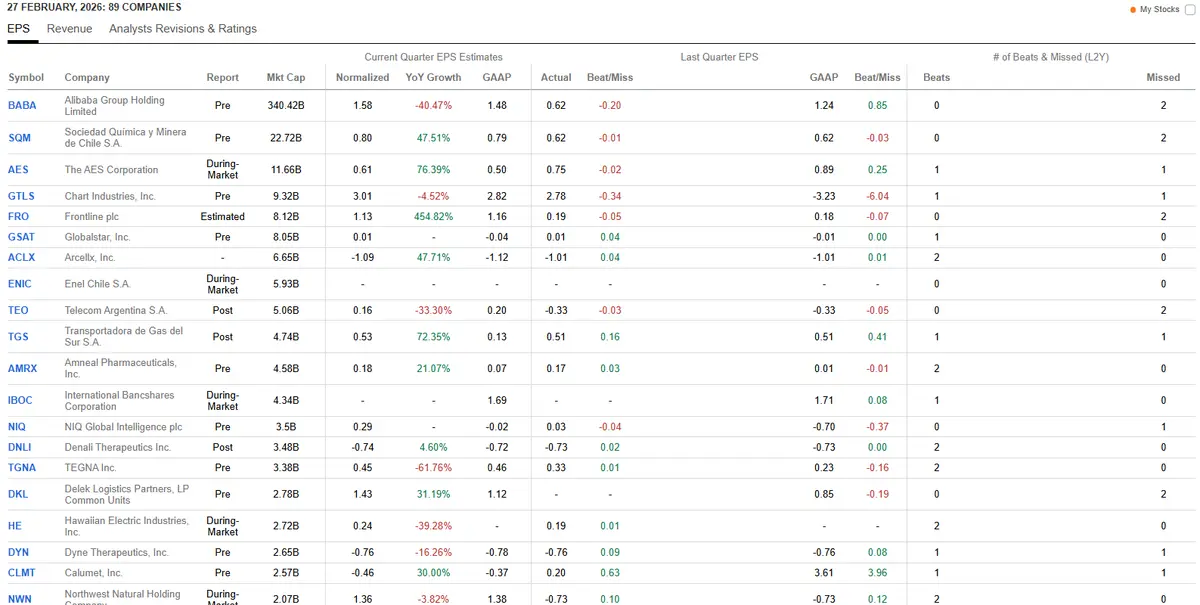Screen dimensions: 1200x605
Task: Click the -40.47% YoY growth value
Action: click(x=433, y=105)
